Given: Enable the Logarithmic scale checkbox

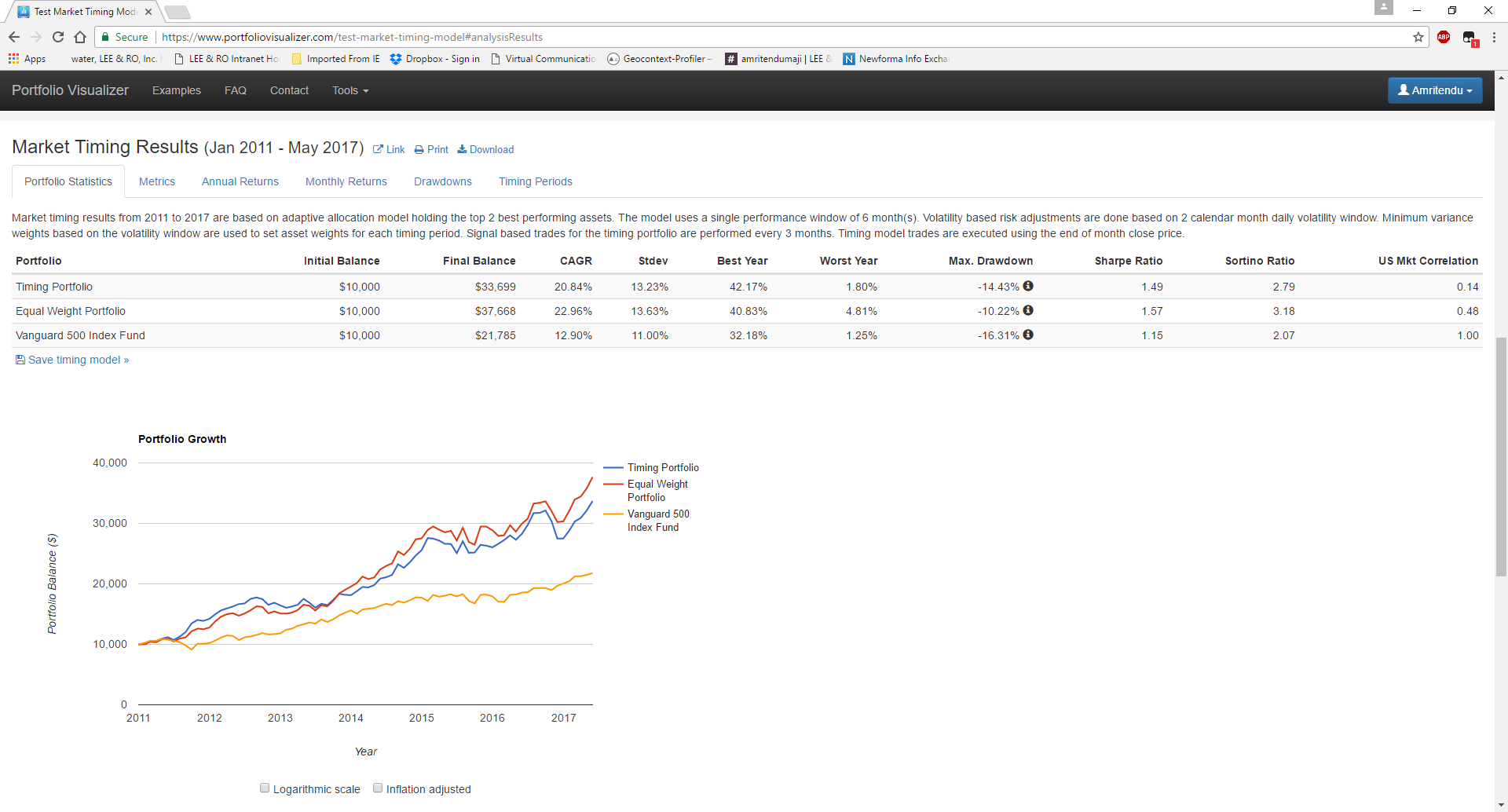Looking at the screenshot, I should (x=265, y=788).
